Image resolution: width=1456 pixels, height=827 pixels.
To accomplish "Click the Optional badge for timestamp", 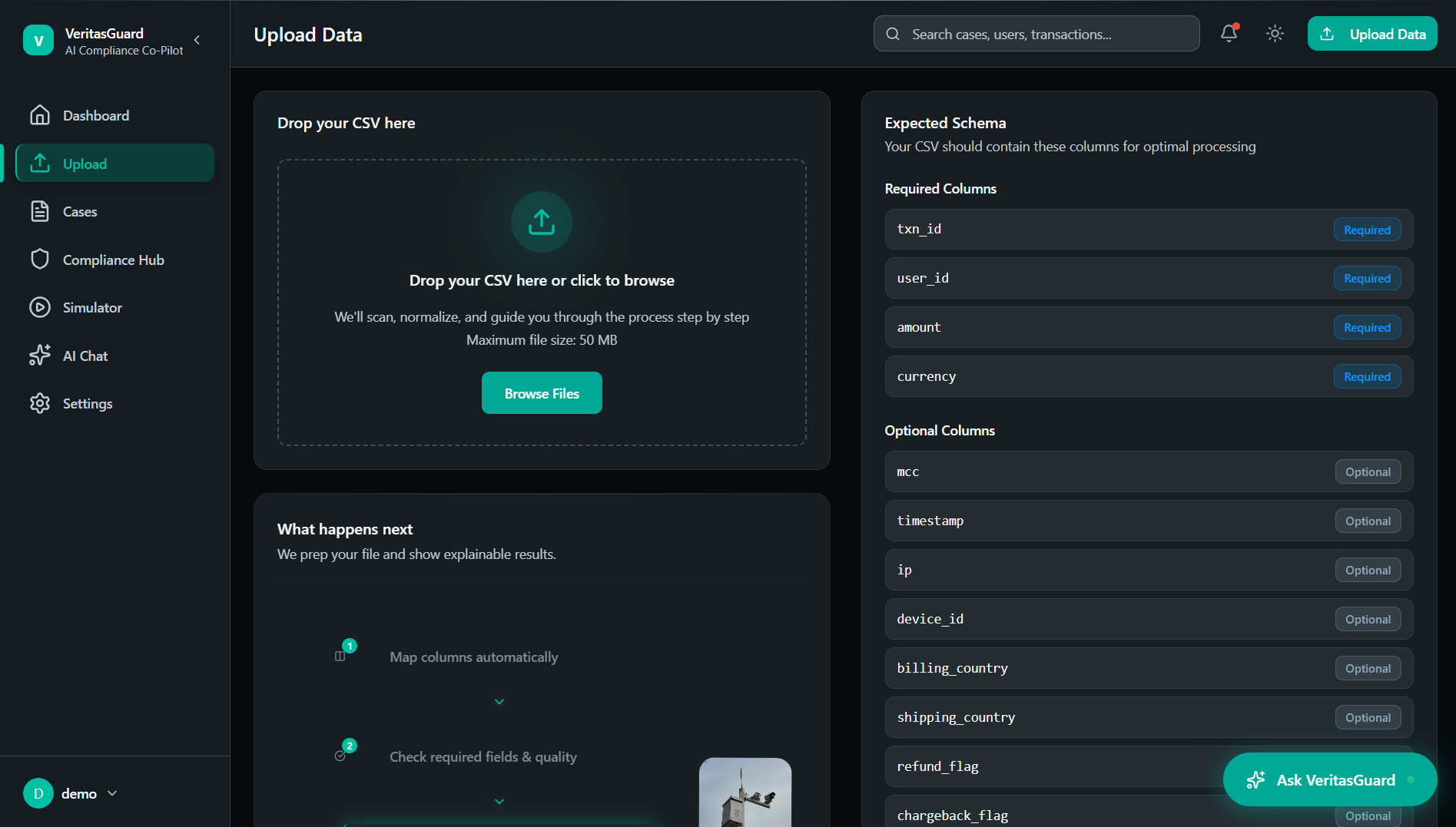I will (x=1368, y=521).
